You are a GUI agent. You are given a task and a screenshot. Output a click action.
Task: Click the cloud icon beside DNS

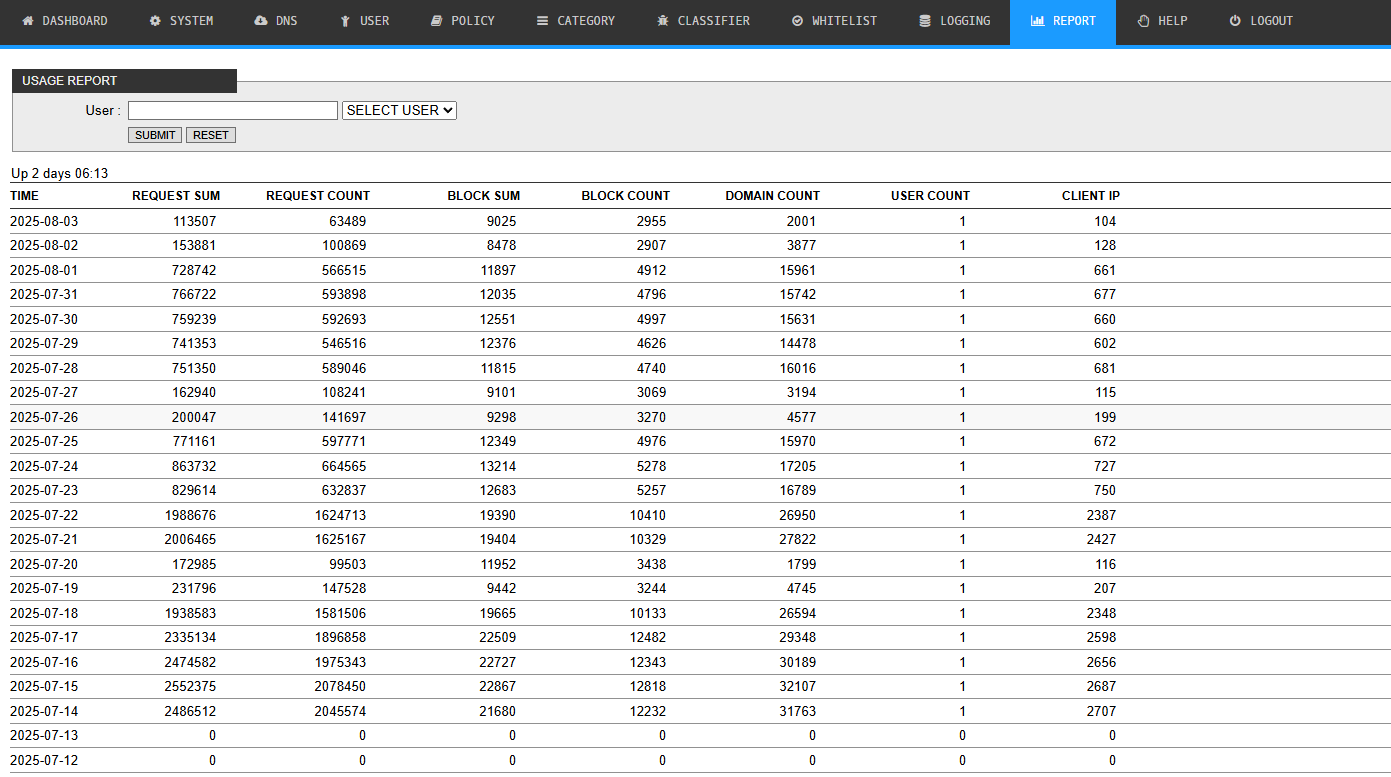261,21
